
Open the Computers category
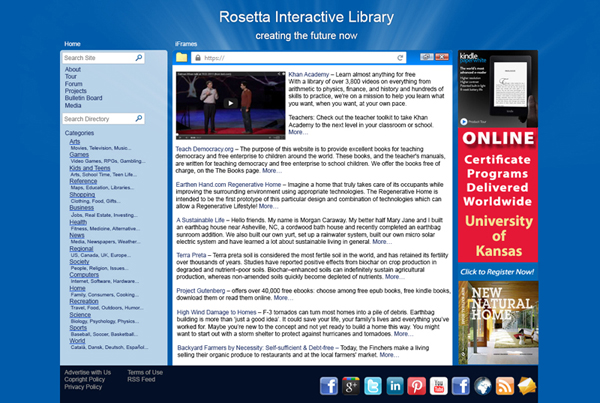point(84,275)
